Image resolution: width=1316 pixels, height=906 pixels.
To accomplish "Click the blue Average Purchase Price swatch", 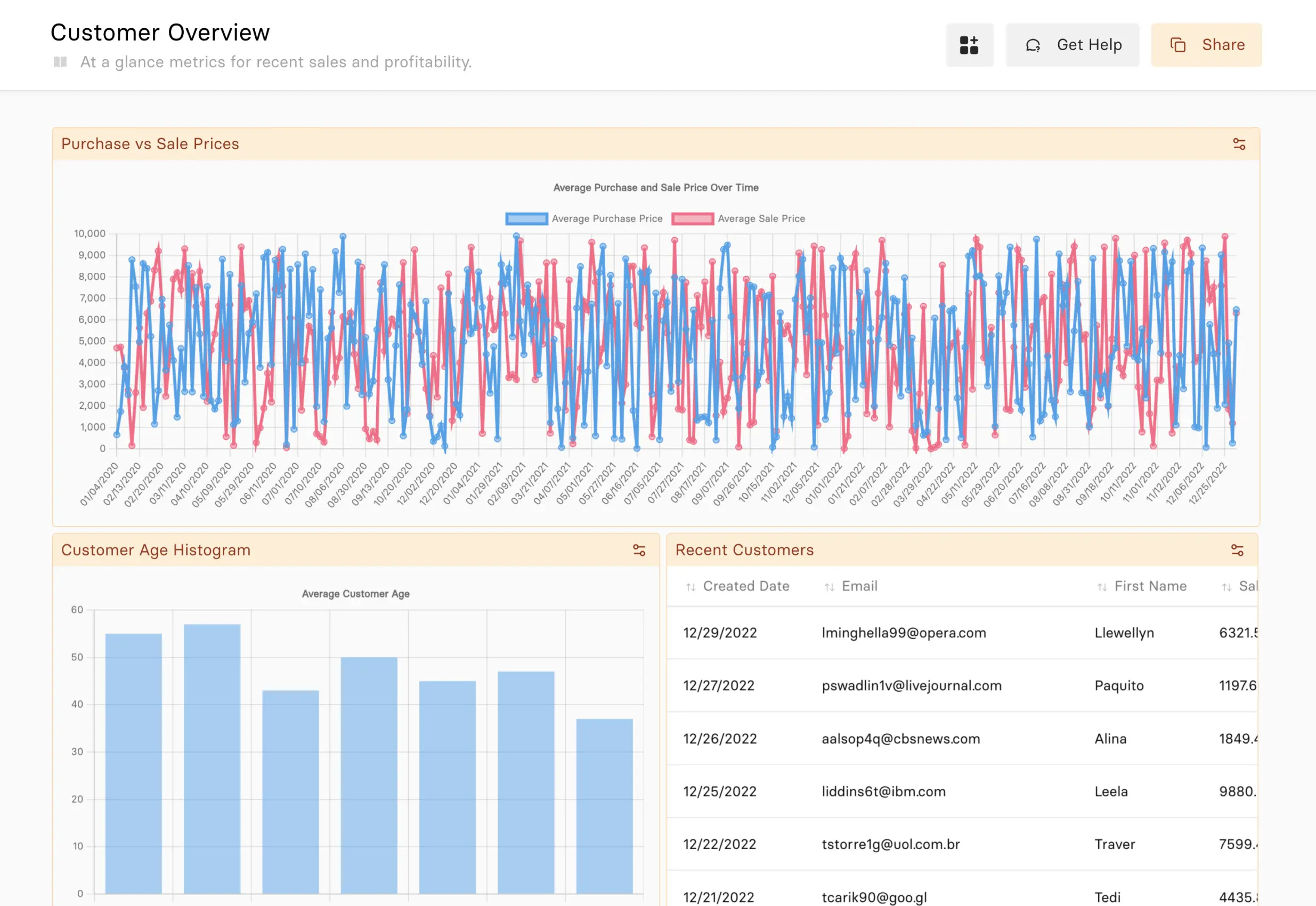I will [x=526, y=219].
